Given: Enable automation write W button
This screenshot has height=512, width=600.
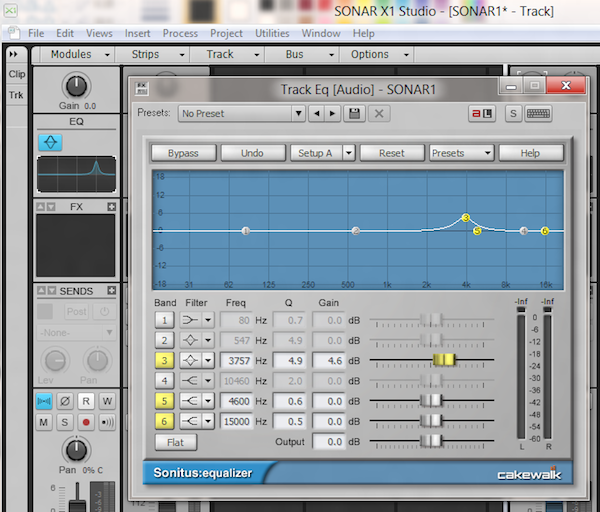Looking at the screenshot, I should (x=107, y=401).
